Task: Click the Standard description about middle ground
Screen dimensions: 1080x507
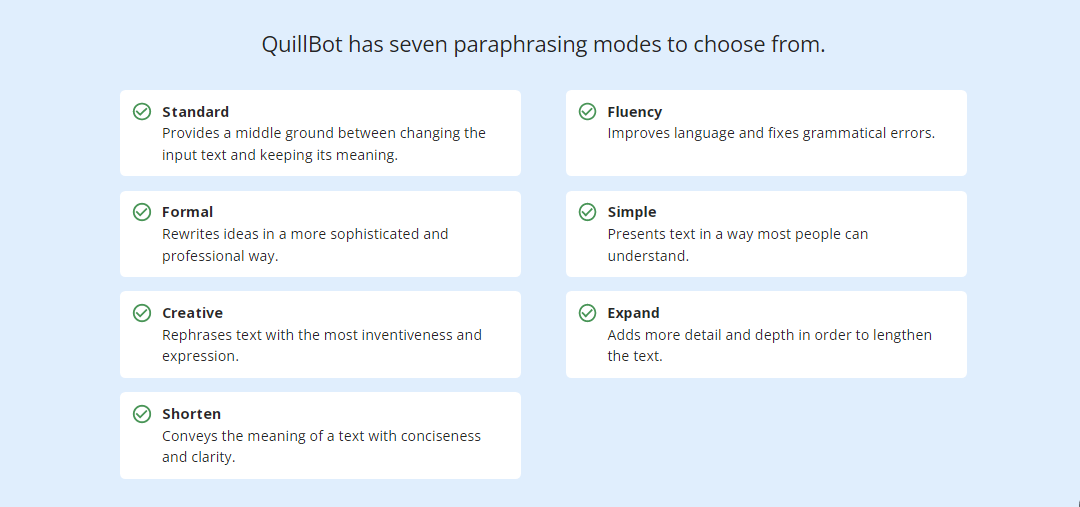Action: click(x=324, y=144)
